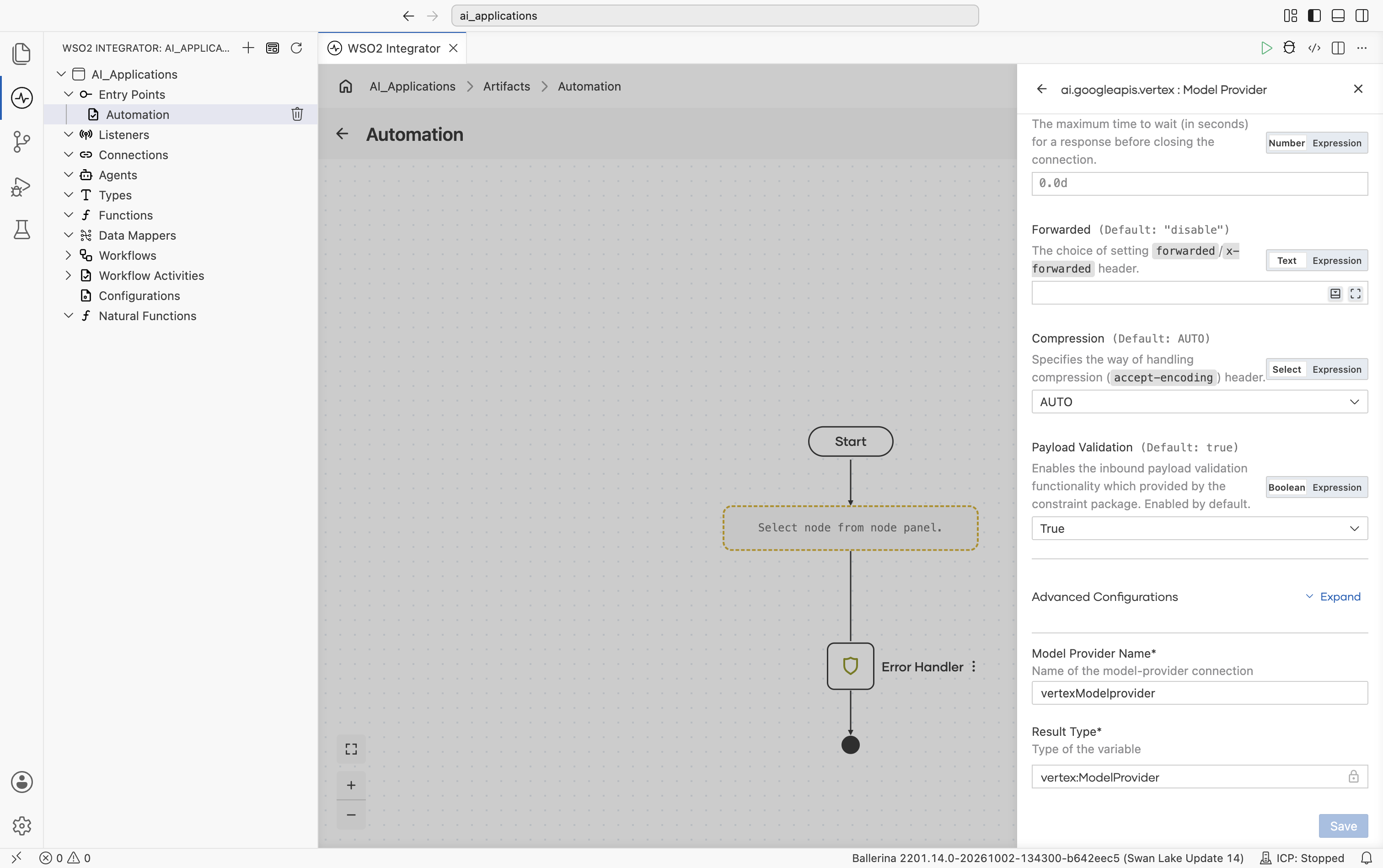Select Text mode for Forwarded field
Image resolution: width=1383 pixels, height=868 pixels.
[x=1287, y=261]
